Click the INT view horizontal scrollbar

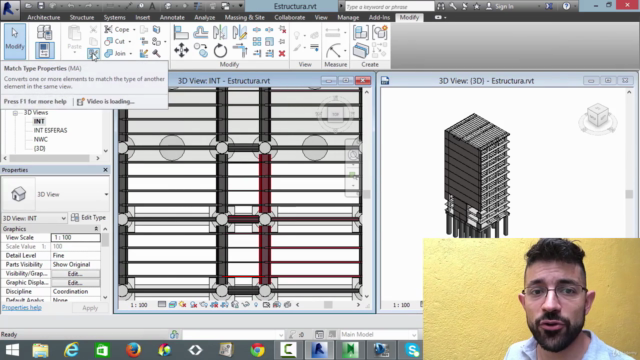328,304
